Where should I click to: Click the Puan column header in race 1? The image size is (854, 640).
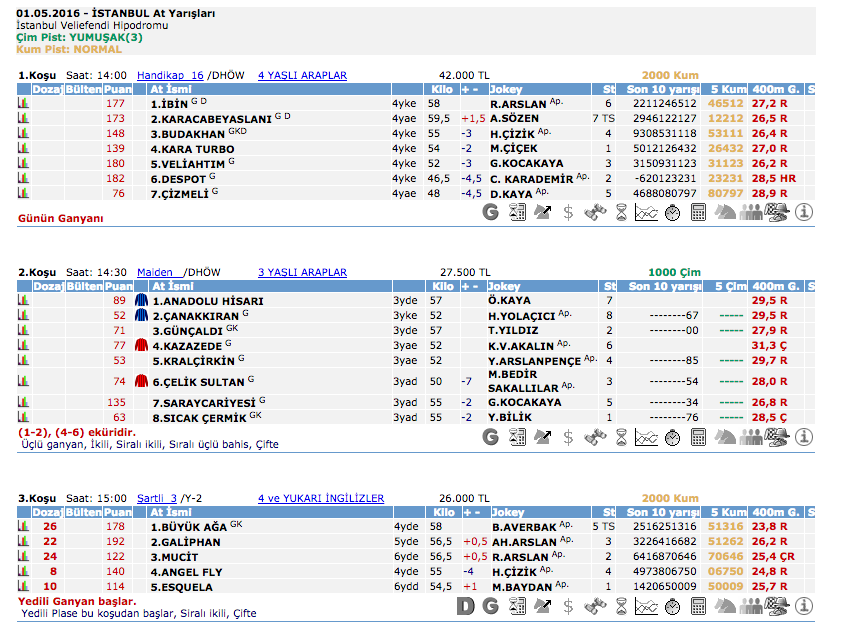(118, 89)
